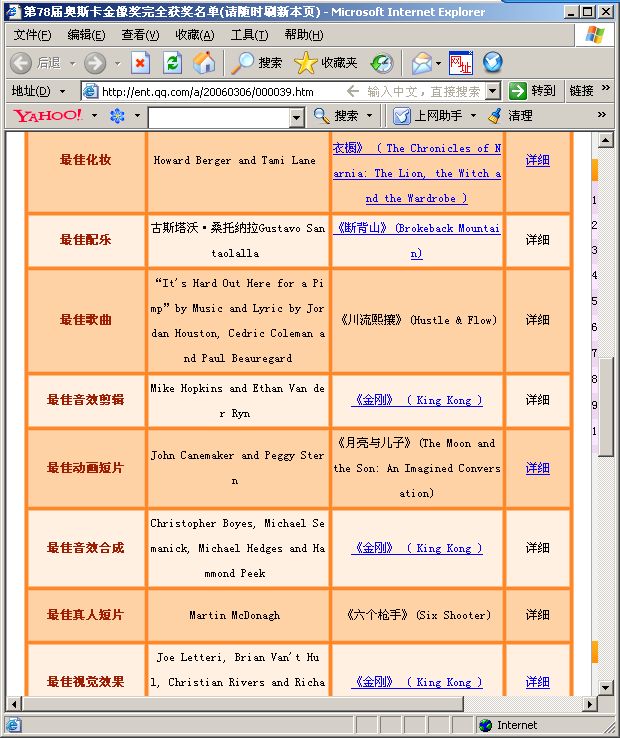Screen dimensions: 620x738
Task: Open King Kong link in 最佳视觉效果 row
Action: (x=417, y=682)
